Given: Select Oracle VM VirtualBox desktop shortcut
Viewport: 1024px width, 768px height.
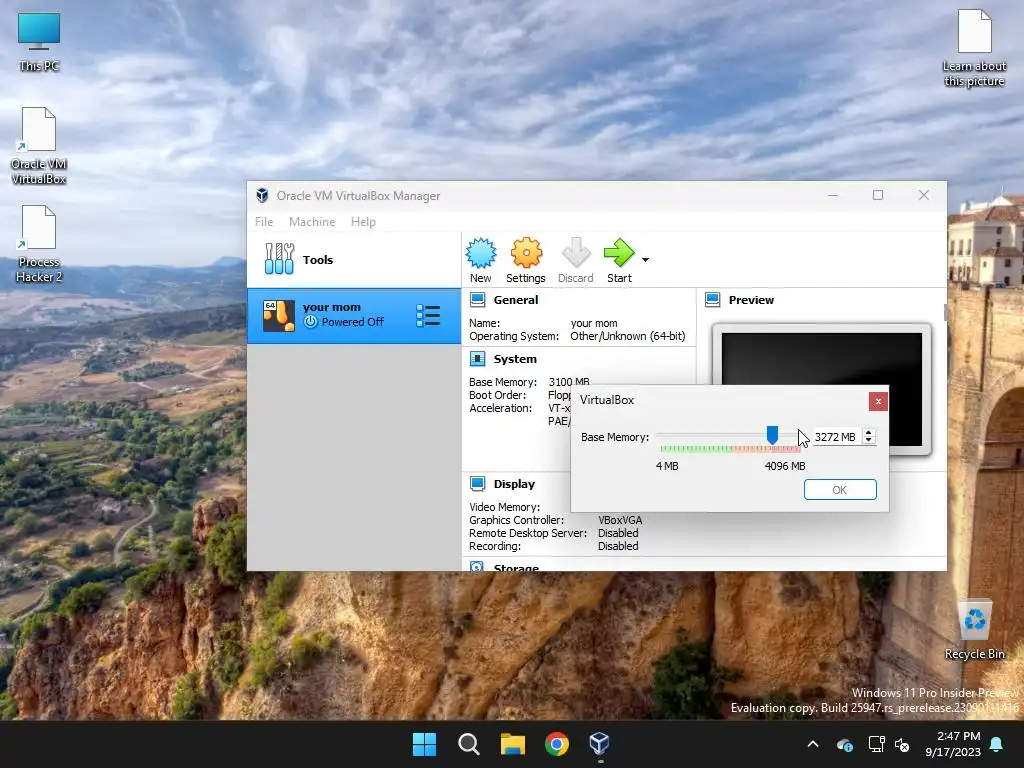Looking at the screenshot, I should click(x=39, y=146).
